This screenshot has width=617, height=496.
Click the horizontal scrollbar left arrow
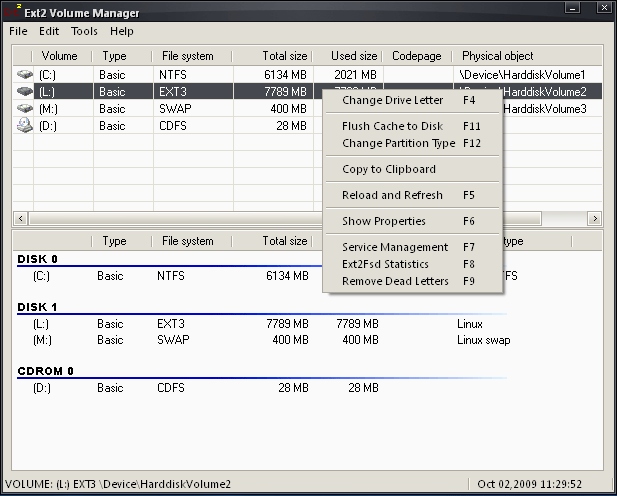coord(20,218)
